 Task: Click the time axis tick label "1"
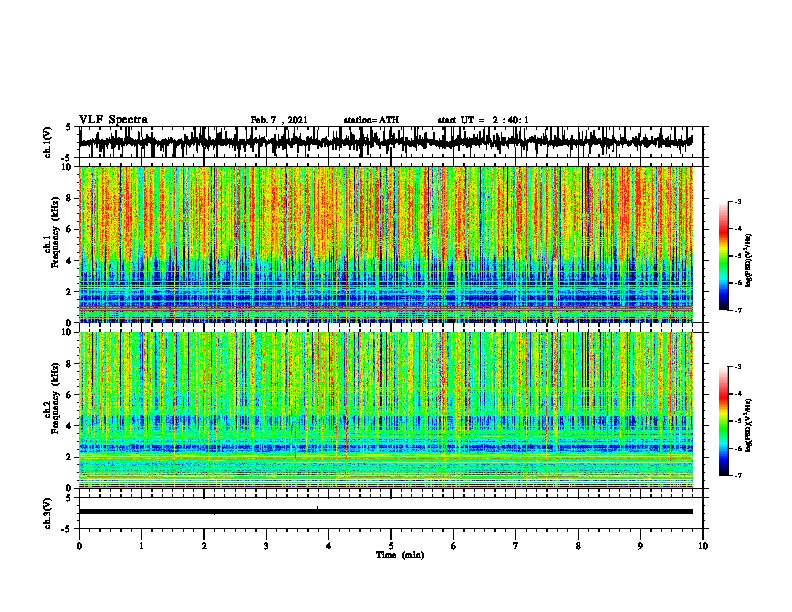(141, 546)
